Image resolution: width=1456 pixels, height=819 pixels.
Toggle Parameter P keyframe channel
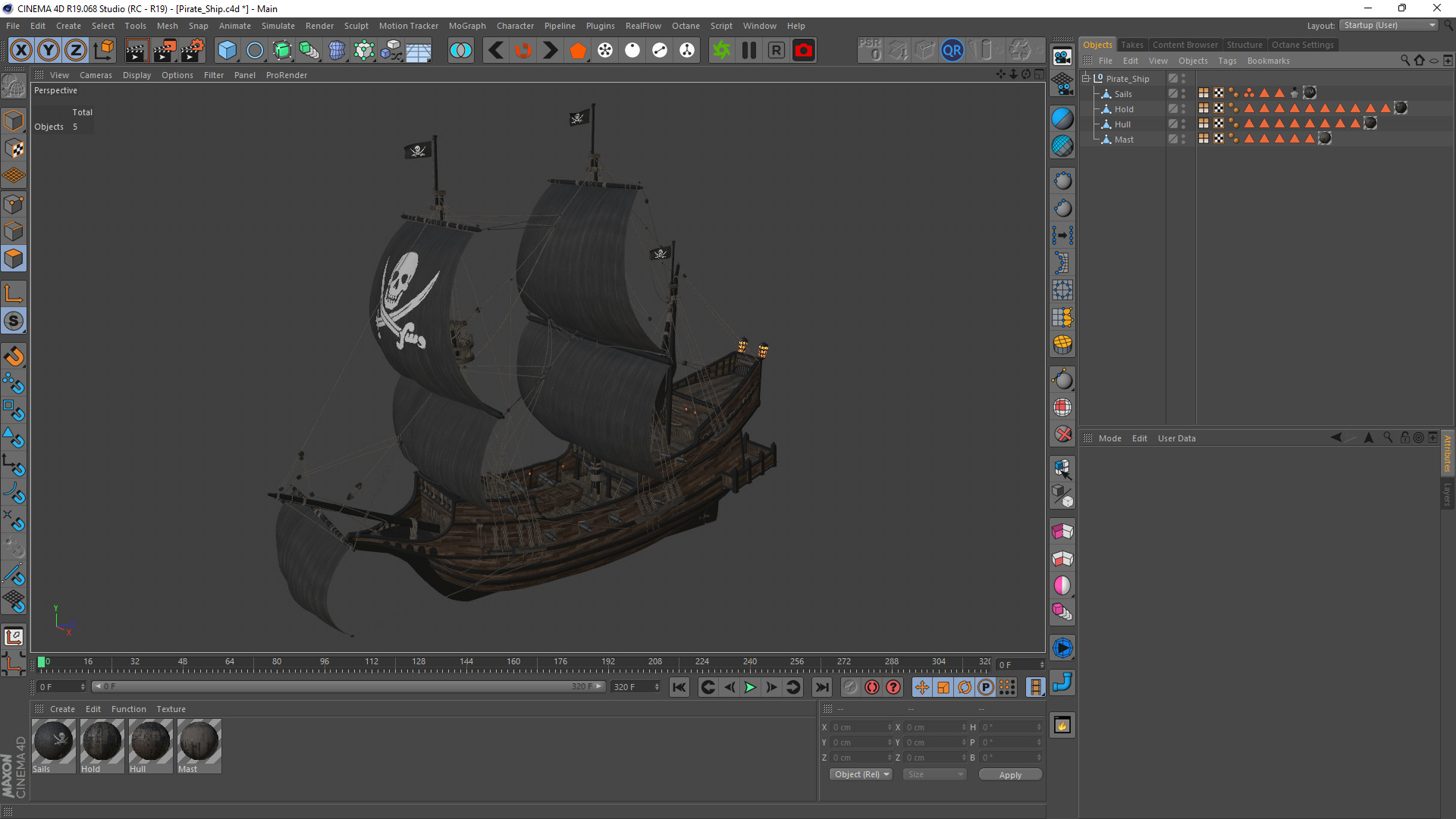986,688
